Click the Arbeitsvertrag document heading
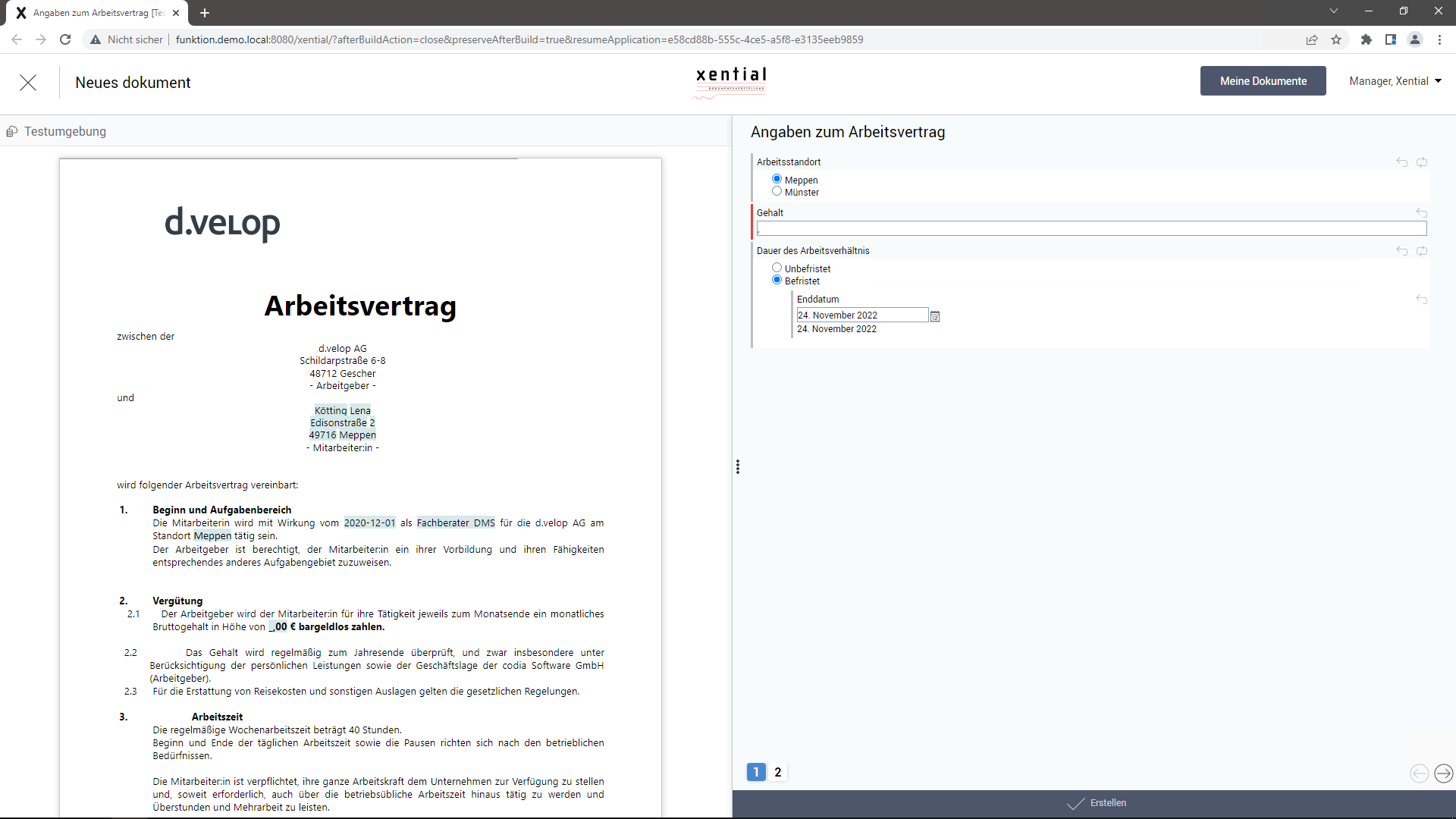This screenshot has height=819, width=1456. click(x=360, y=306)
